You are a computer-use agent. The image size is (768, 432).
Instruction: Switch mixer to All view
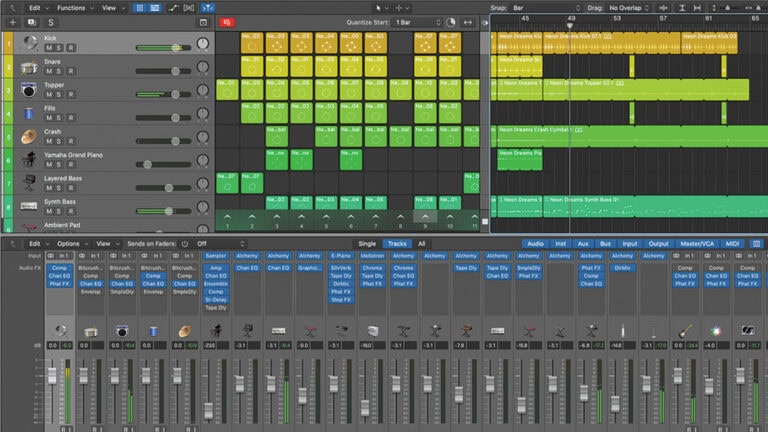421,243
